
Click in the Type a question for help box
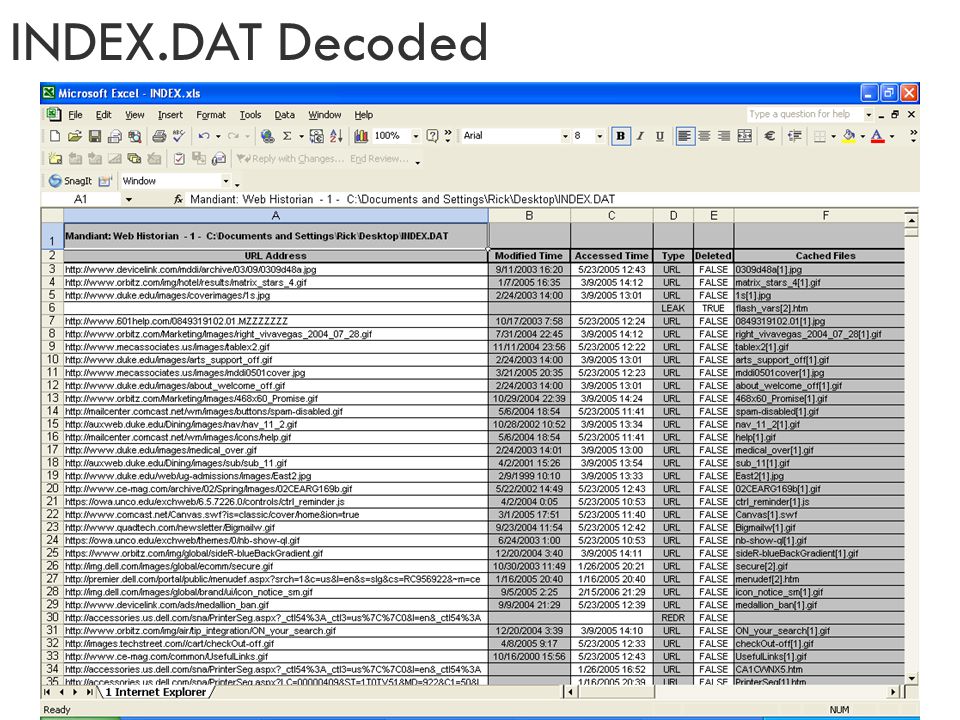click(804, 114)
